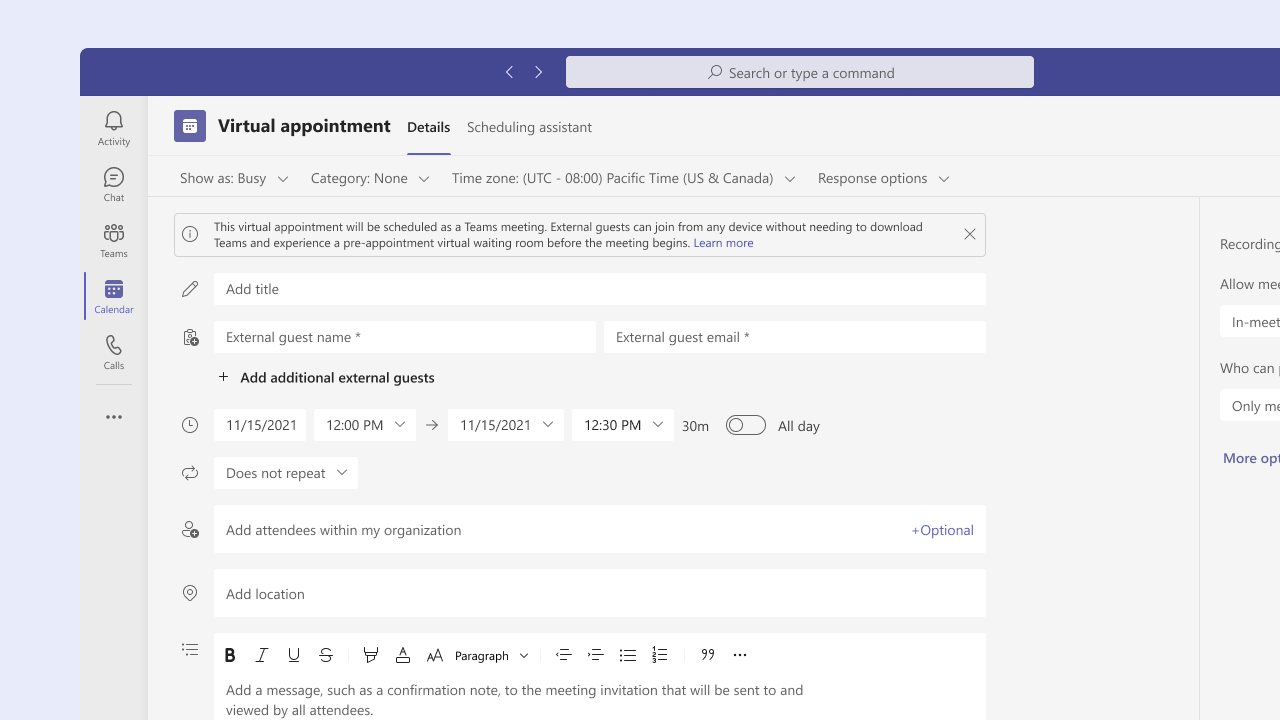The image size is (1280, 720).
Task: Click Add additional external guests
Action: [327, 377]
